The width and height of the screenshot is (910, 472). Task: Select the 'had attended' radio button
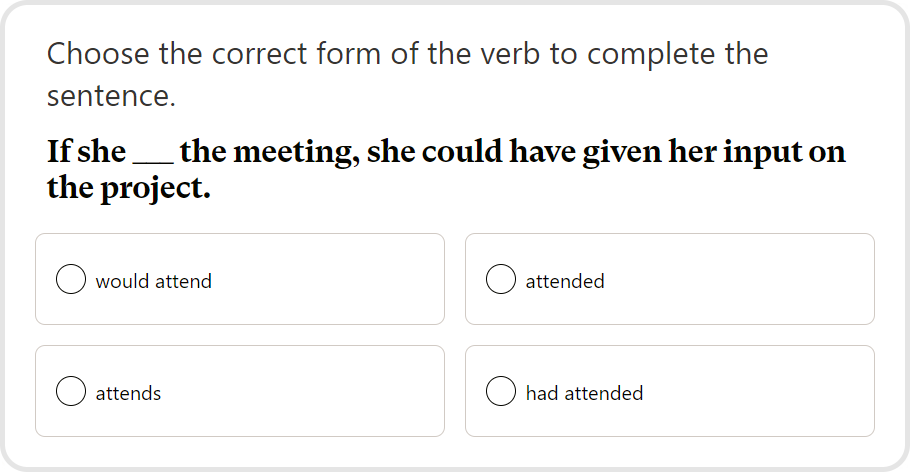pyautogui.click(x=501, y=392)
